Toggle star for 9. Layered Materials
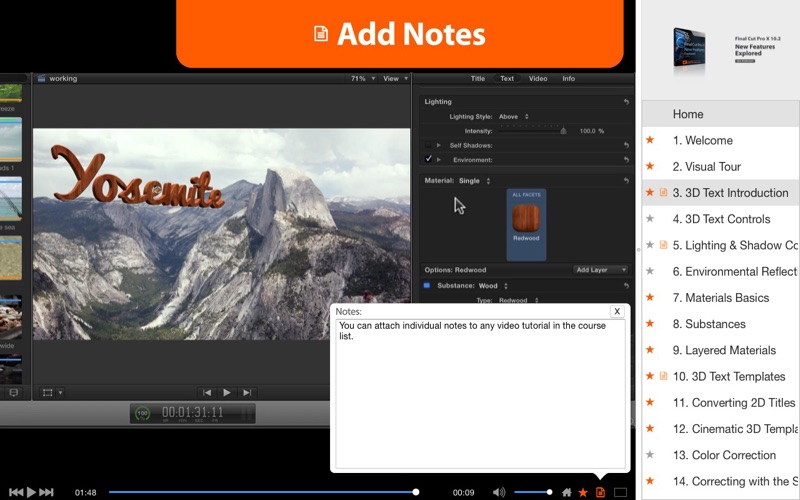This screenshot has width=800, height=500. (x=650, y=349)
